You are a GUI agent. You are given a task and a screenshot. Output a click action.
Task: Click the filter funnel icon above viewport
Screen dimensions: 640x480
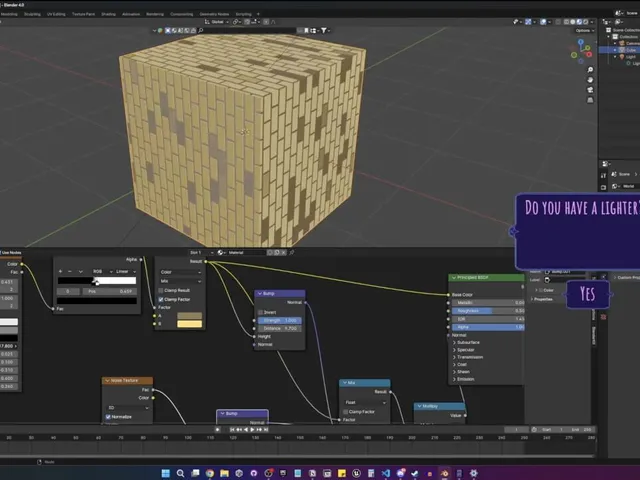pyautogui.click(x=324, y=30)
